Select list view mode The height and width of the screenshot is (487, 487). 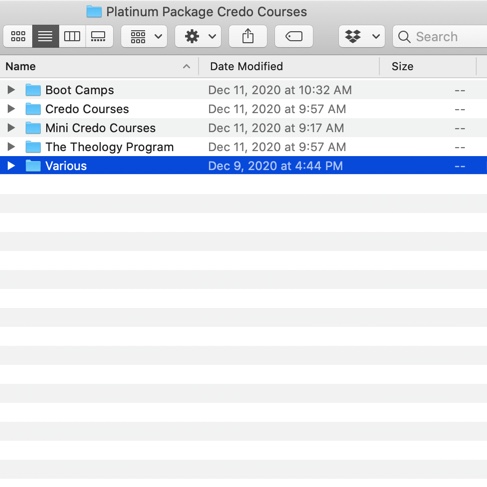[x=45, y=36]
